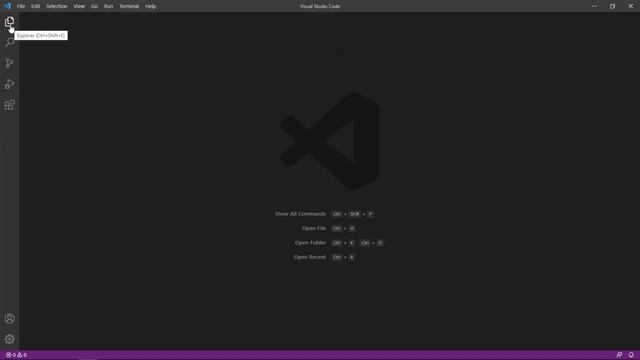
Task: Open the View menu
Action: click(x=79, y=6)
